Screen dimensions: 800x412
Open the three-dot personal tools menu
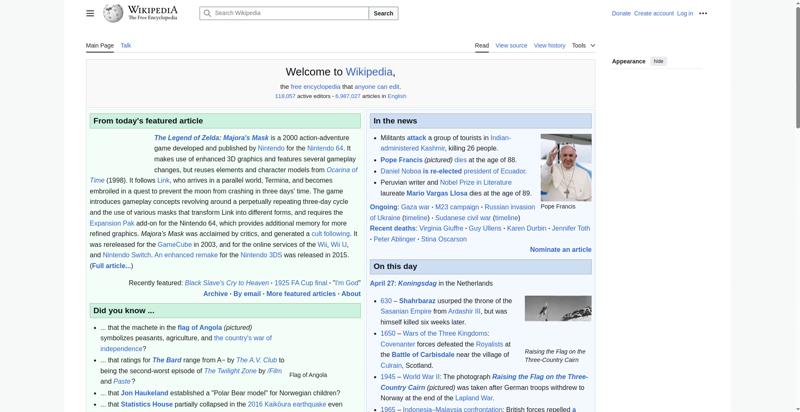point(703,14)
